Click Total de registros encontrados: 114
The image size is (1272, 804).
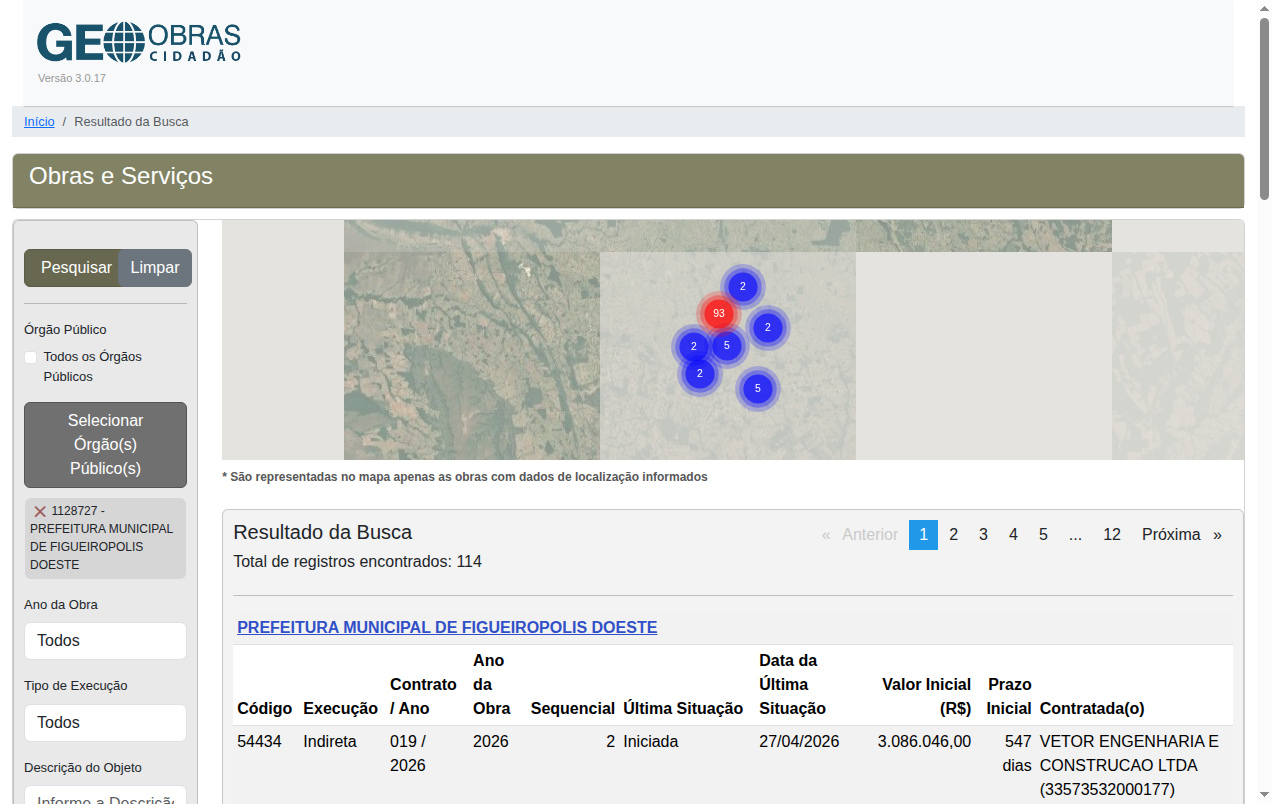tap(357, 562)
